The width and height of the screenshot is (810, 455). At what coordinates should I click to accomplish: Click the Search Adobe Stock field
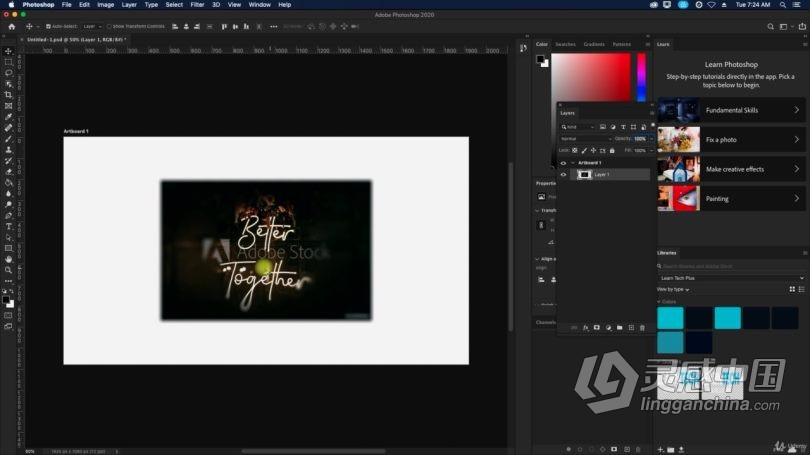[x=731, y=266]
